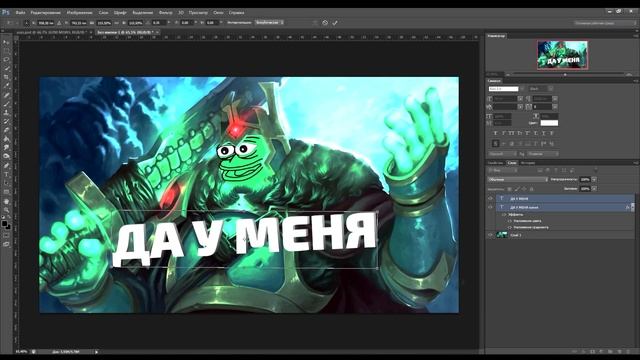Image resolution: width=640 pixels, height=360 pixels.
Task: Click the foreground color swatch
Action: click(4, 223)
